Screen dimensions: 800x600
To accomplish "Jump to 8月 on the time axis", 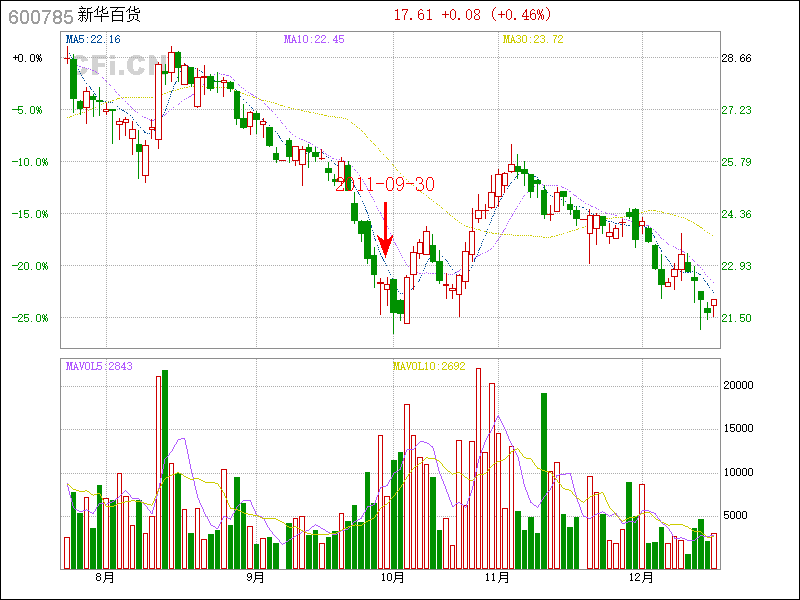I will pos(104,577).
